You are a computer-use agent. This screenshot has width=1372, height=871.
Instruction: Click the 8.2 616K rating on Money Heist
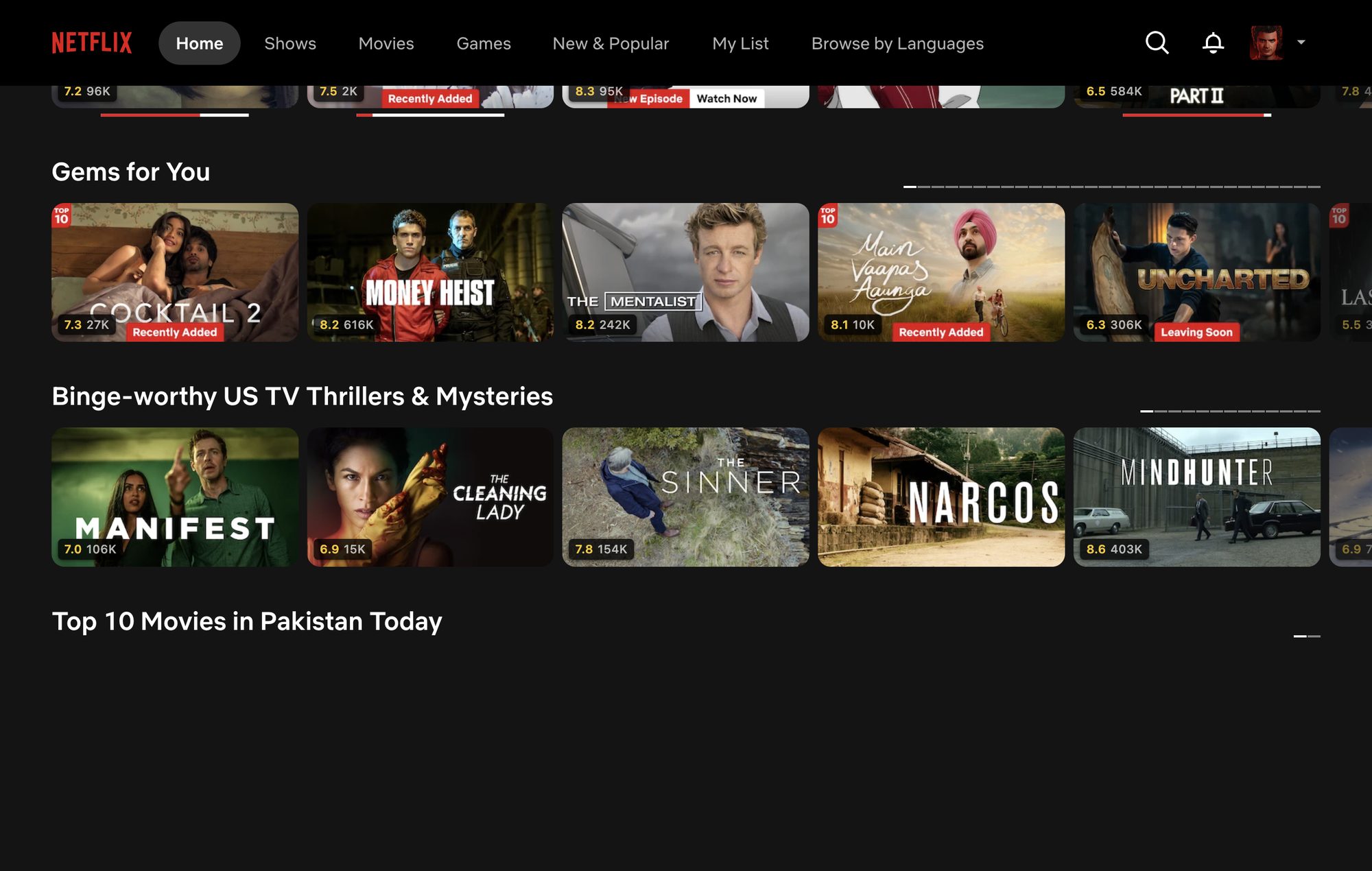pyautogui.click(x=346, y=324)
